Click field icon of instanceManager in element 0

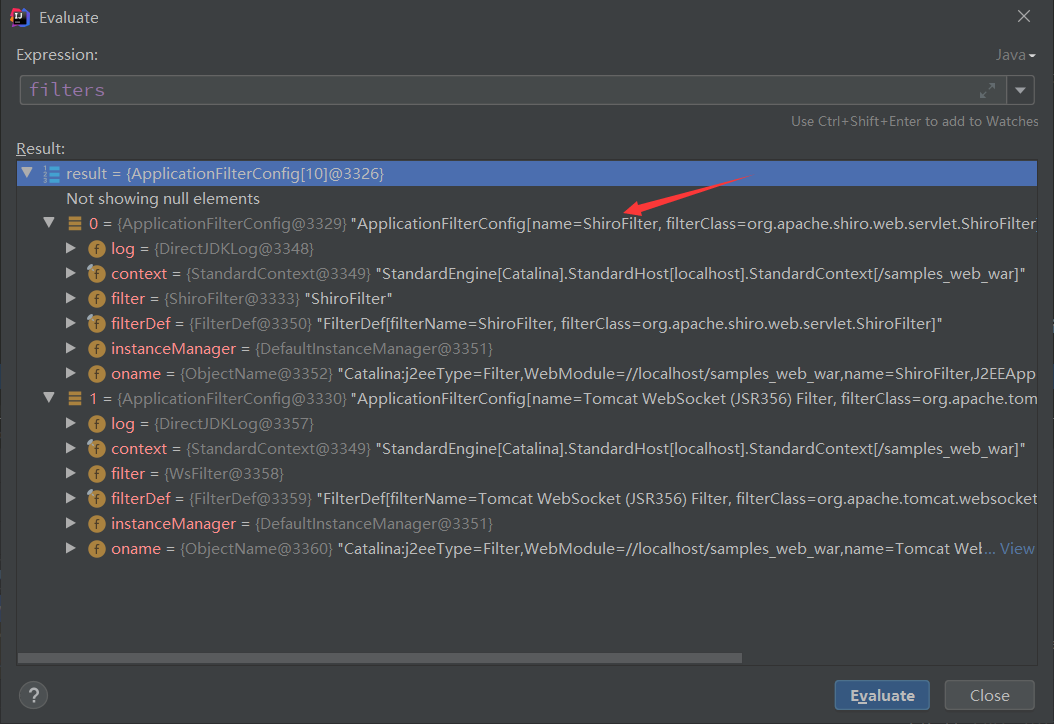97,349
